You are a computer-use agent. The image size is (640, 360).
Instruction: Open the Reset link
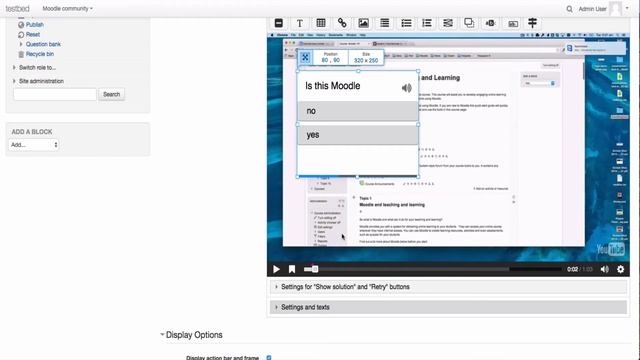[x=33, y=35]
